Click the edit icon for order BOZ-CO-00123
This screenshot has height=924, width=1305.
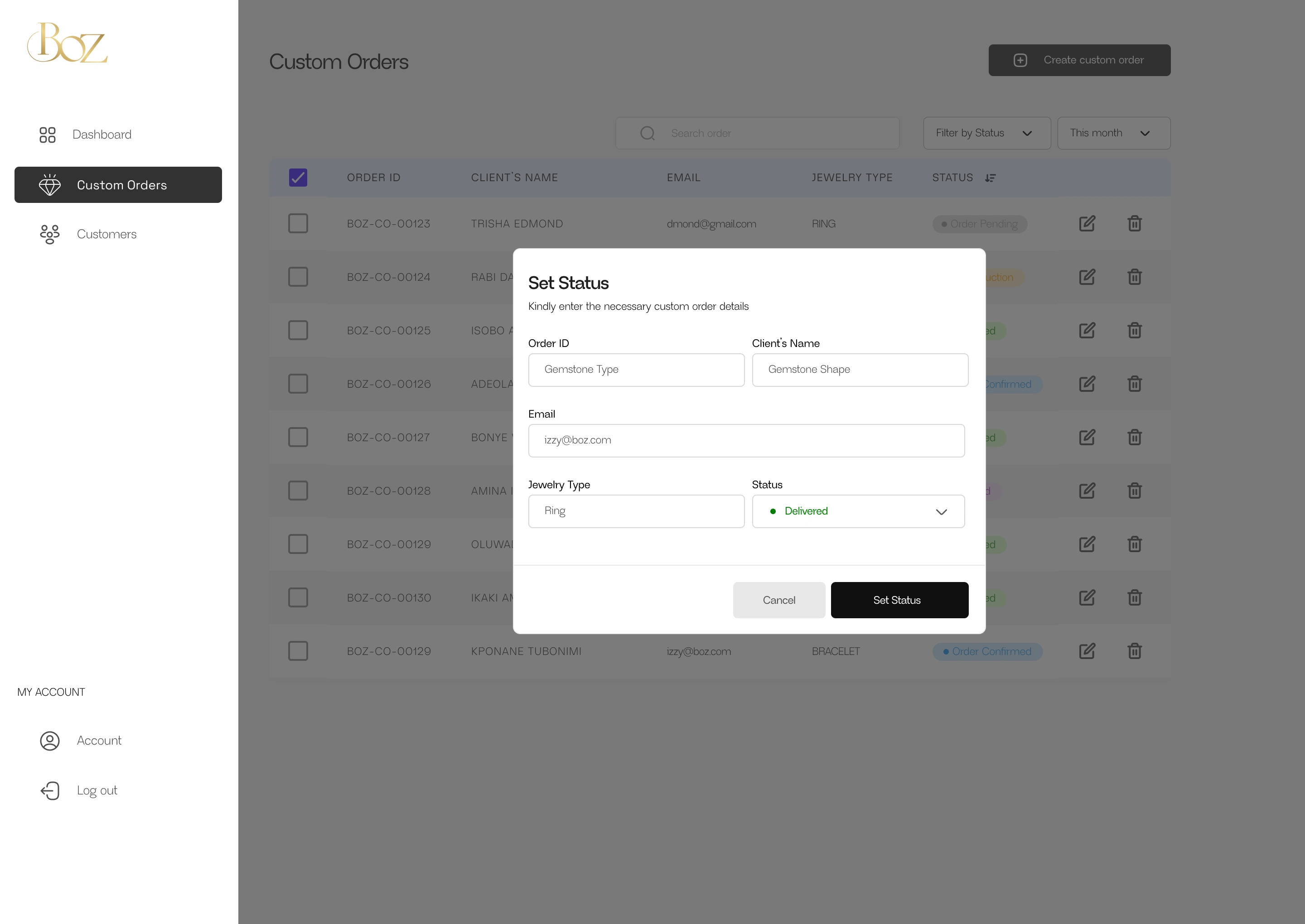[x=1087, y=224]
